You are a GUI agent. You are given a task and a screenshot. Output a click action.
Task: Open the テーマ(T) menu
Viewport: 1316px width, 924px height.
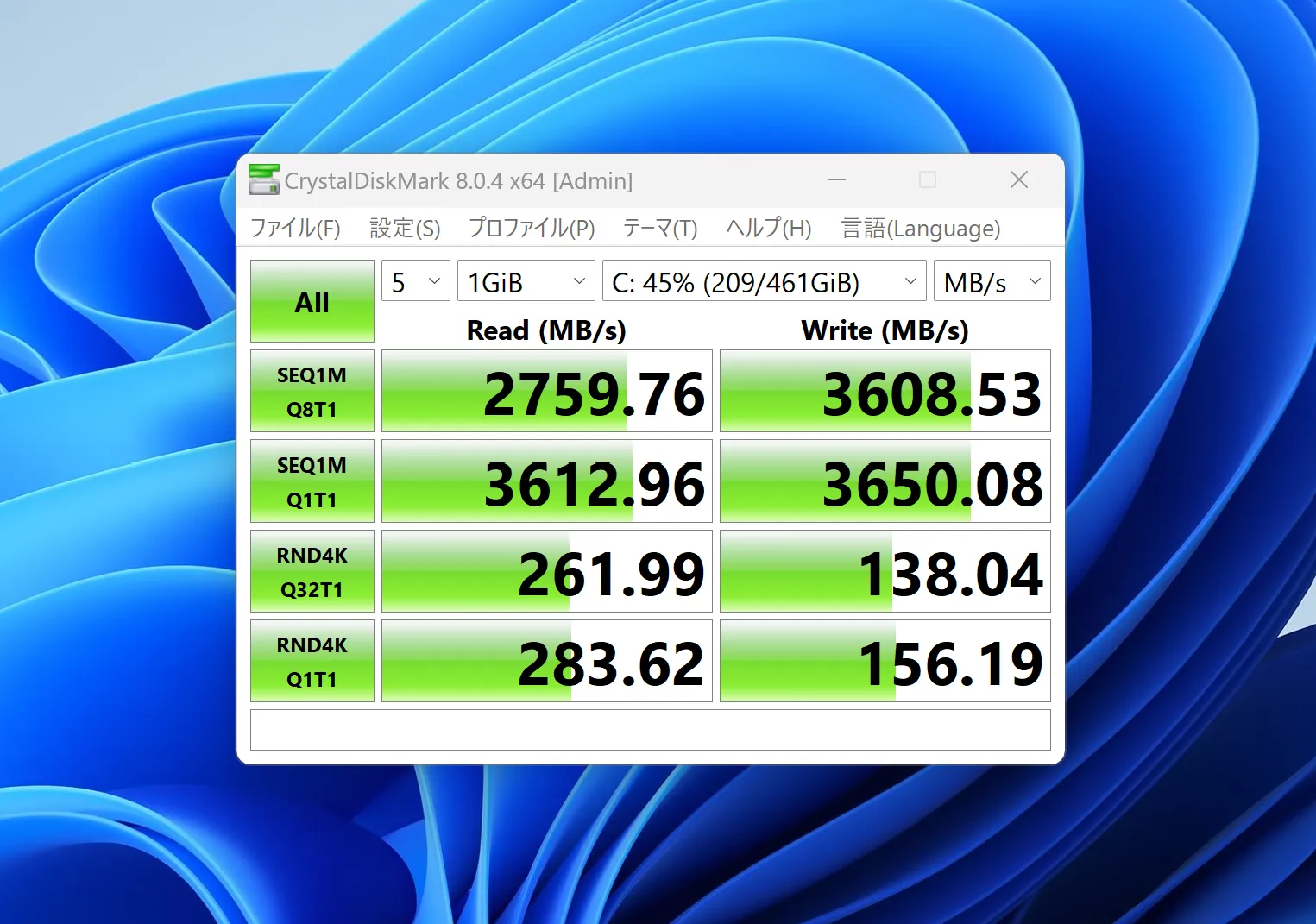(x=660, y=229)
